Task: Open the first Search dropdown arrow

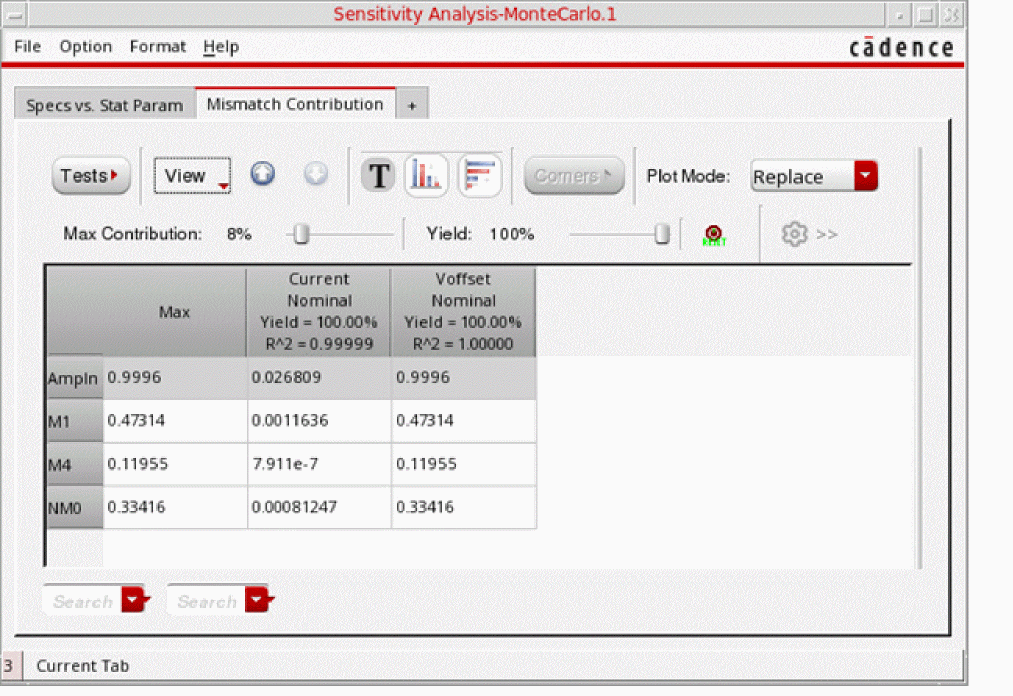Action: (133, 600)
